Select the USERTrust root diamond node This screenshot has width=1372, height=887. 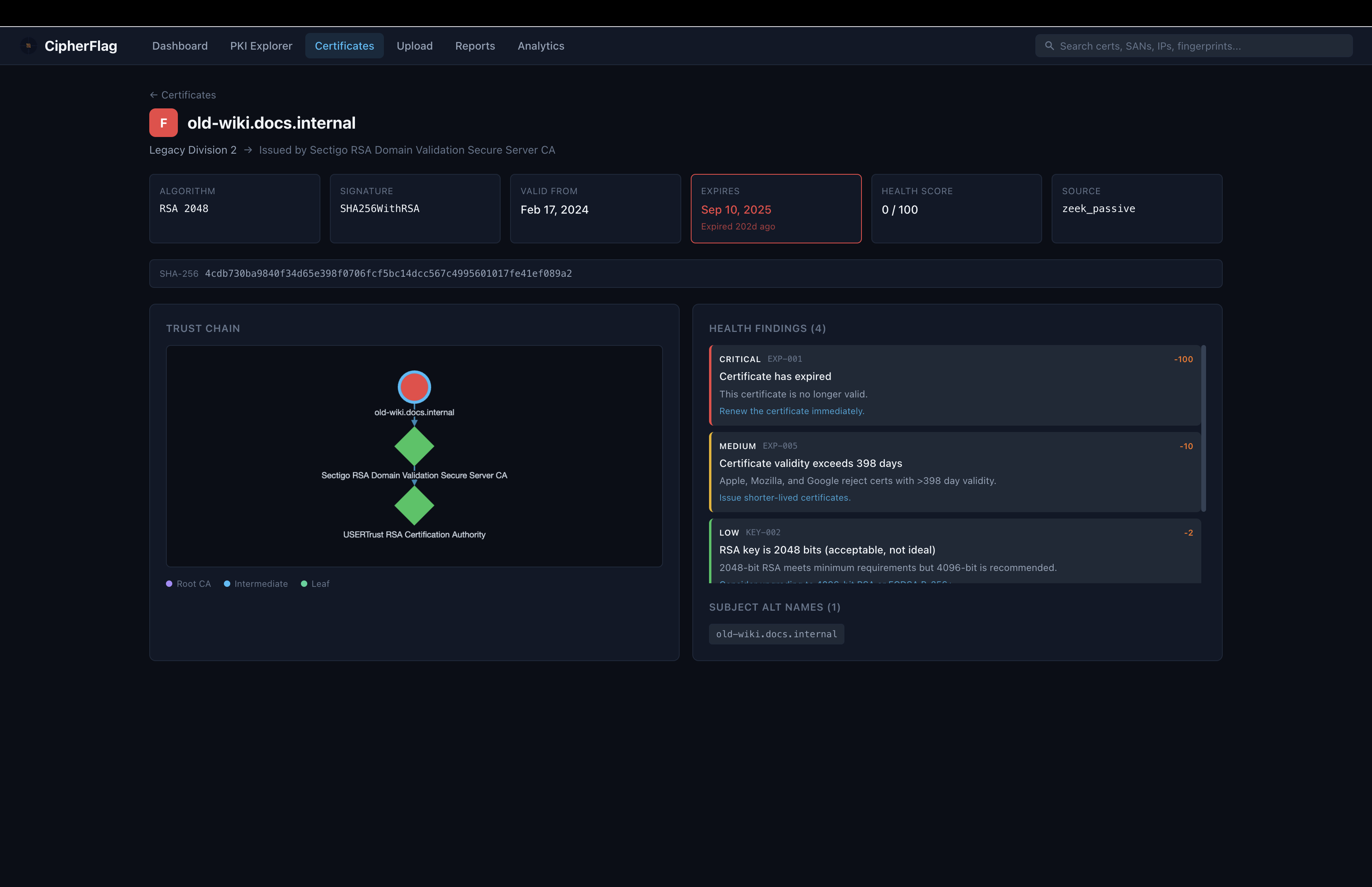coord(414,505)
